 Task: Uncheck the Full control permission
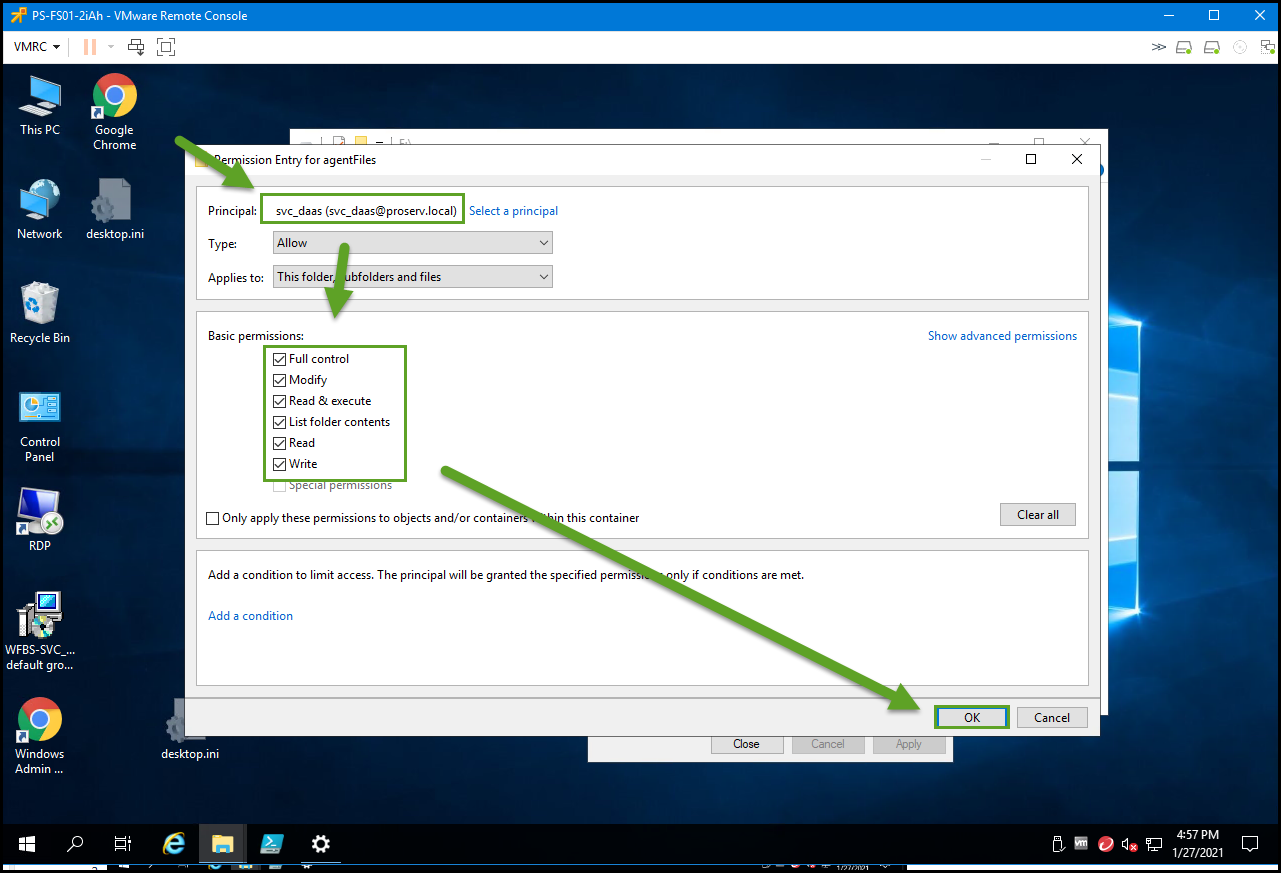pos(280,359)
